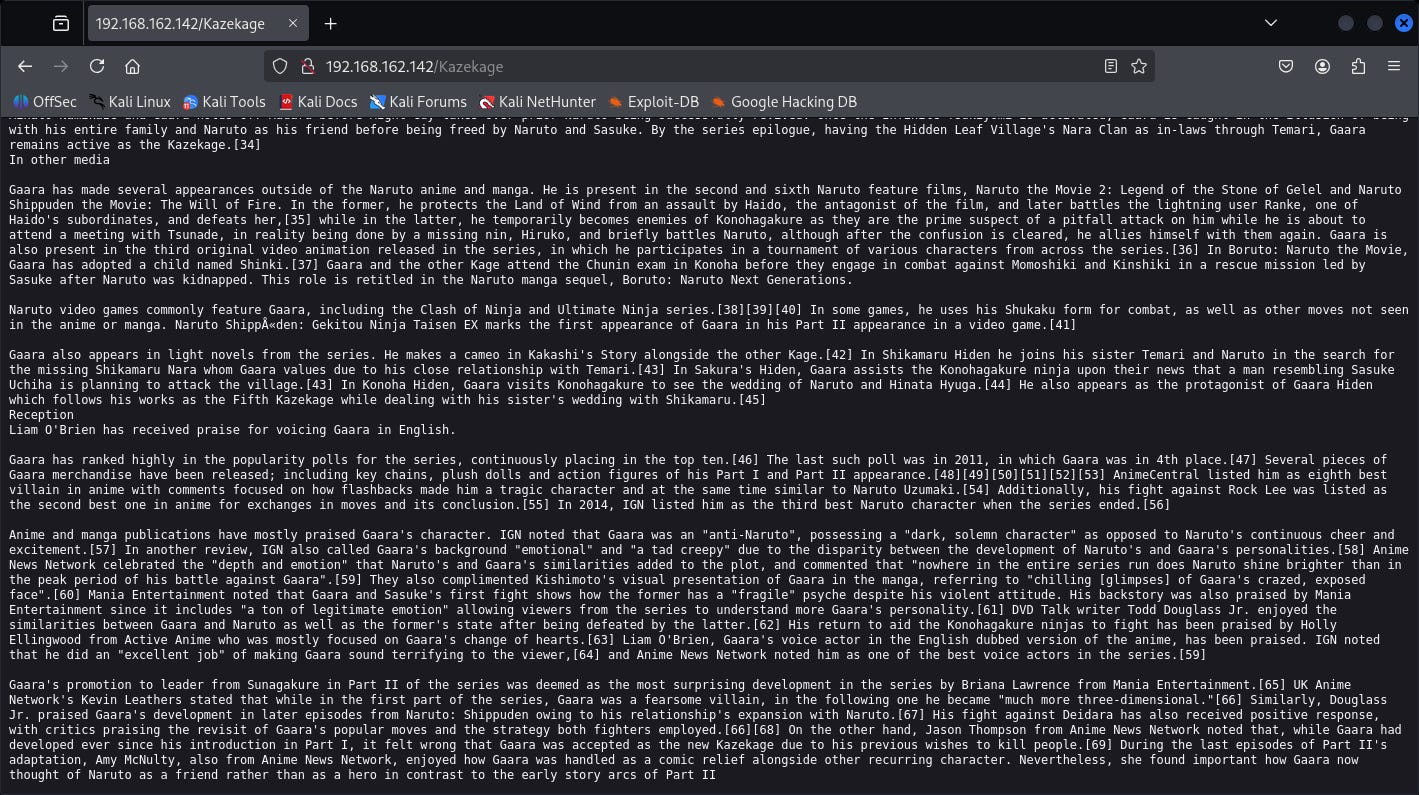The width and height of the screenshot is (1419, 795).
Task: Click the 'Reception' heading text
Action: 41,415
